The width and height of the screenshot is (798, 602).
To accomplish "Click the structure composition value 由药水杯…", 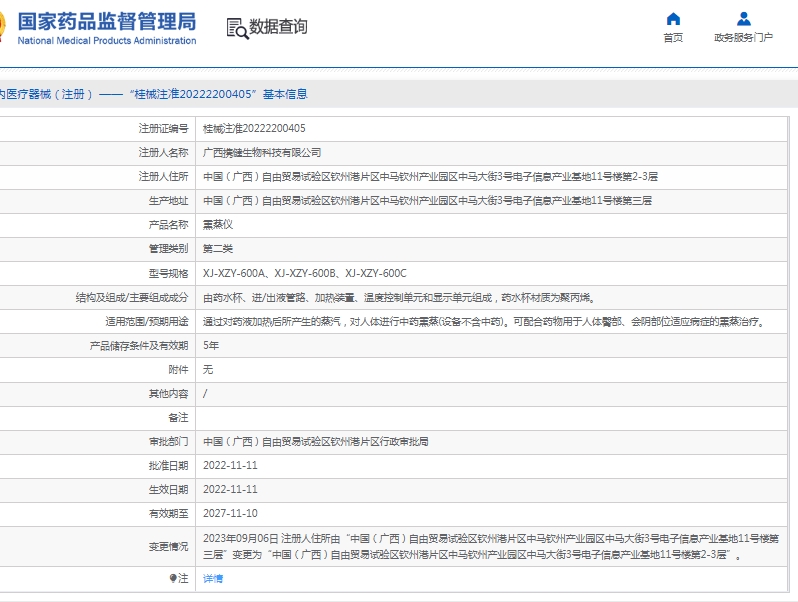I will click(x=398, y=298).
